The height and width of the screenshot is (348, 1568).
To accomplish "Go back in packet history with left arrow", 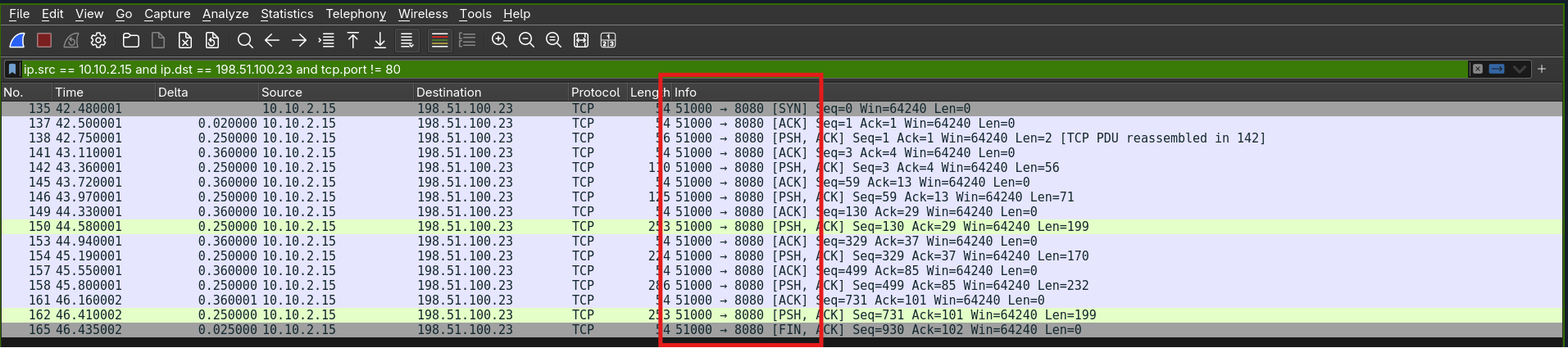I will click(272, 40).
